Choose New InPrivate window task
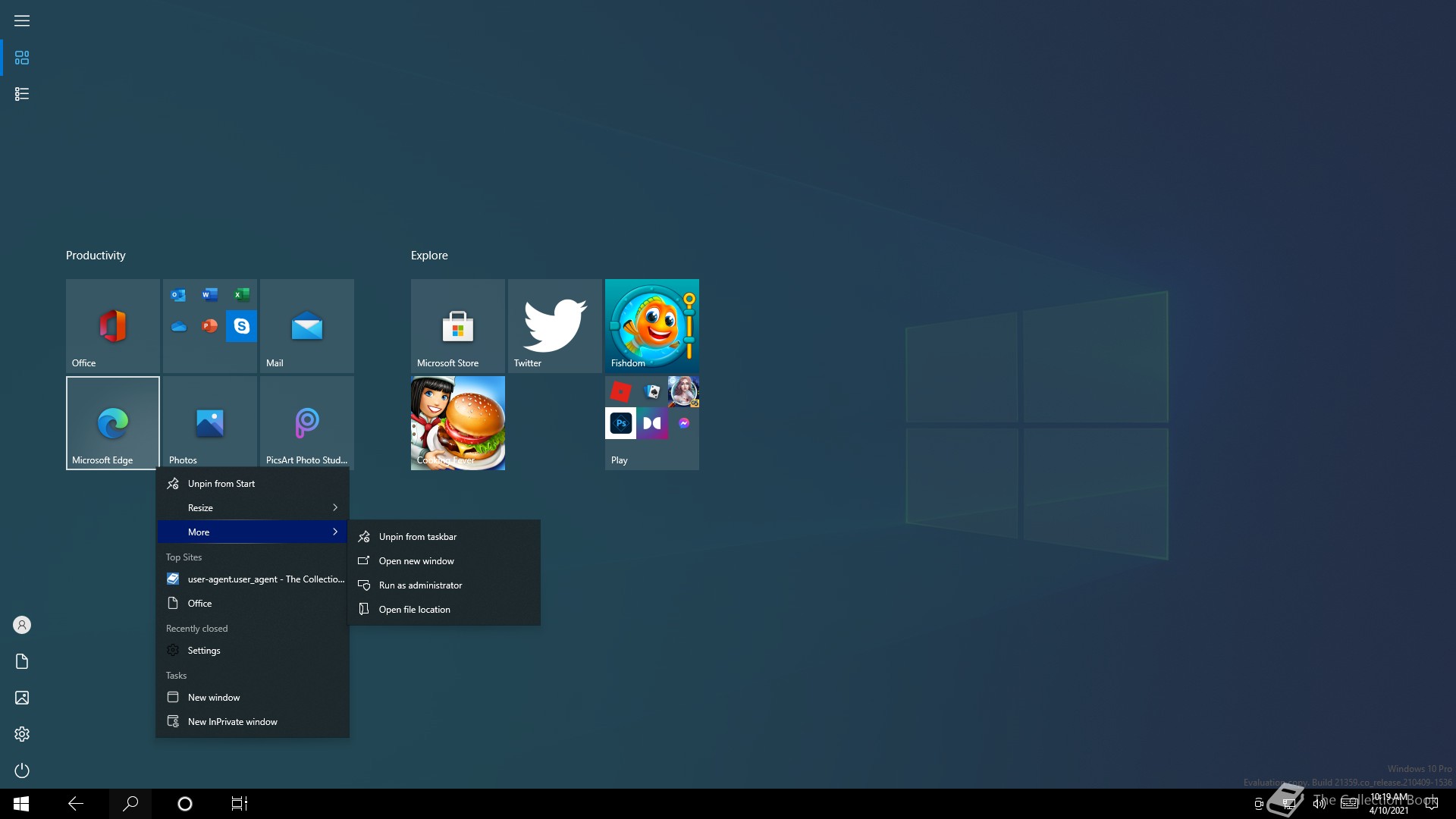Viewport: 1456px width, 819px height. point(253,722)
